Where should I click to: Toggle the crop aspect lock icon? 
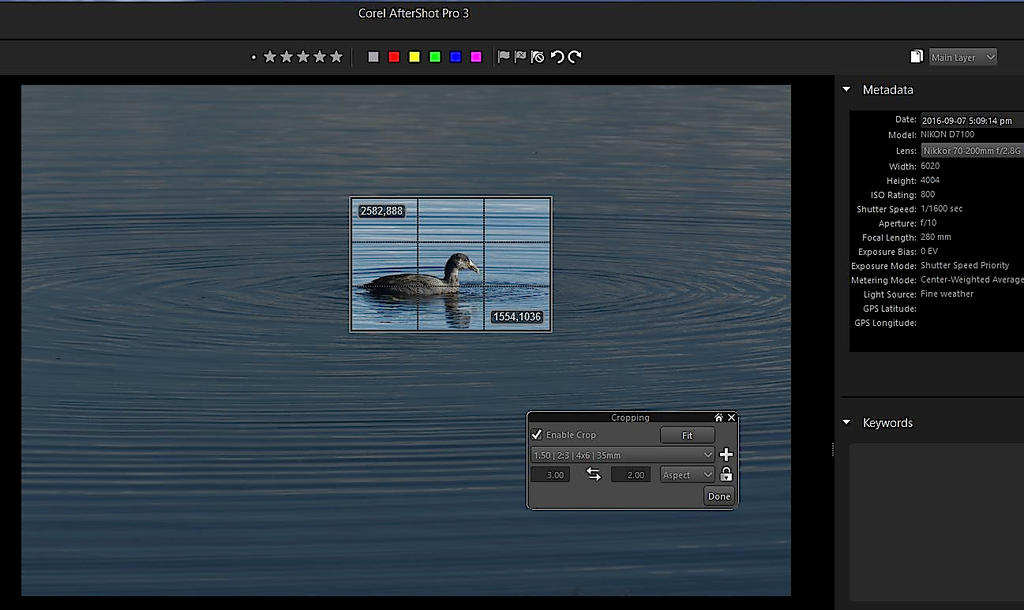pos(726,475)
